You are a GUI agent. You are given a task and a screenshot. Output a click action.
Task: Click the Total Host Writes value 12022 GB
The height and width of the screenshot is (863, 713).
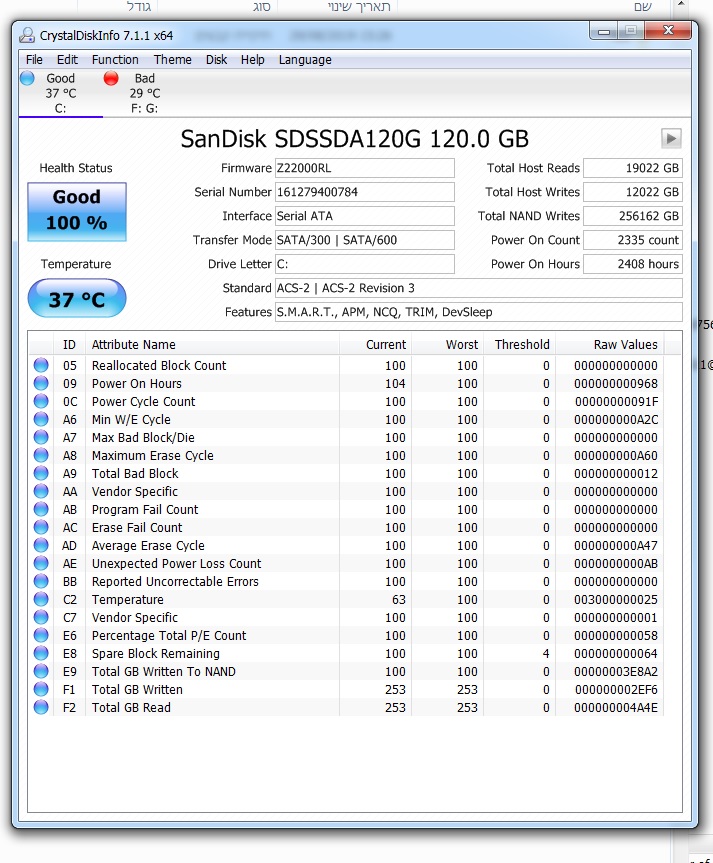tap(633, 192)
